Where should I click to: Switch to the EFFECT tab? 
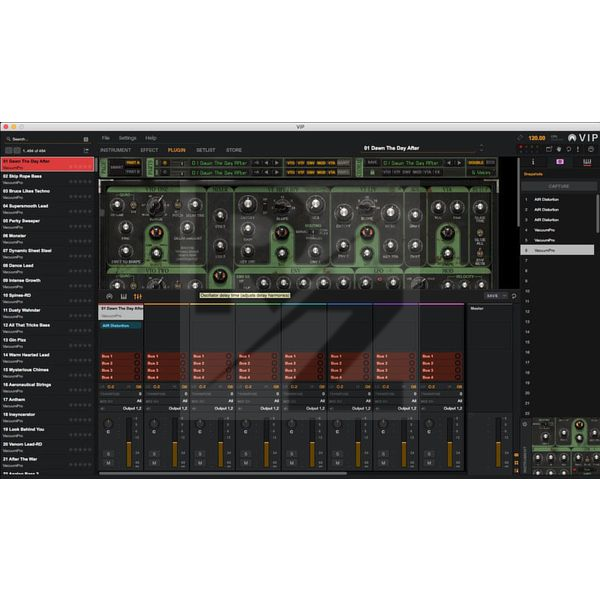point(149,150)
